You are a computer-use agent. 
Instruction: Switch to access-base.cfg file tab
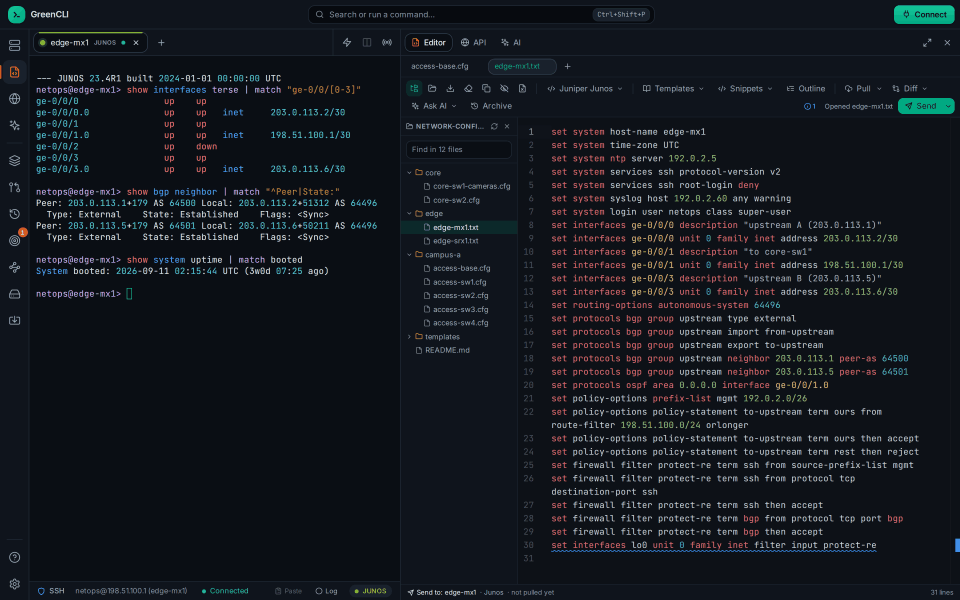coord(440,66)
